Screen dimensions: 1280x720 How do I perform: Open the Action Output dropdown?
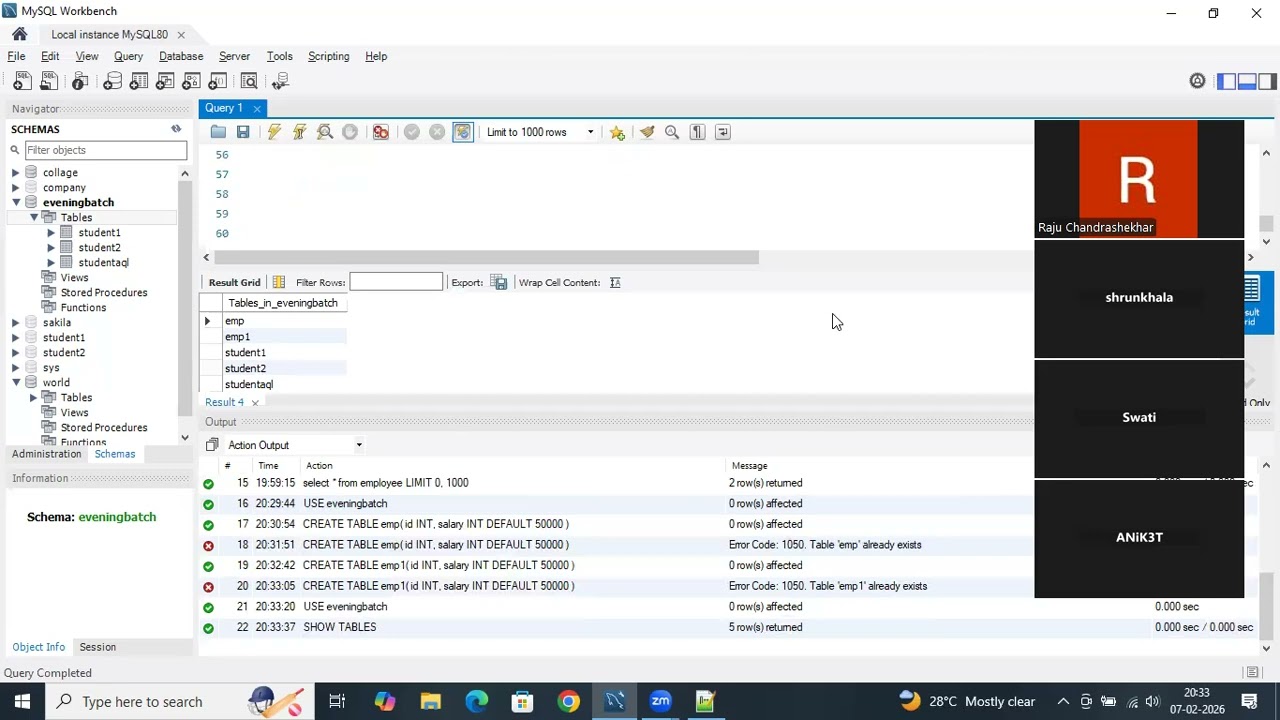point(295,445)
